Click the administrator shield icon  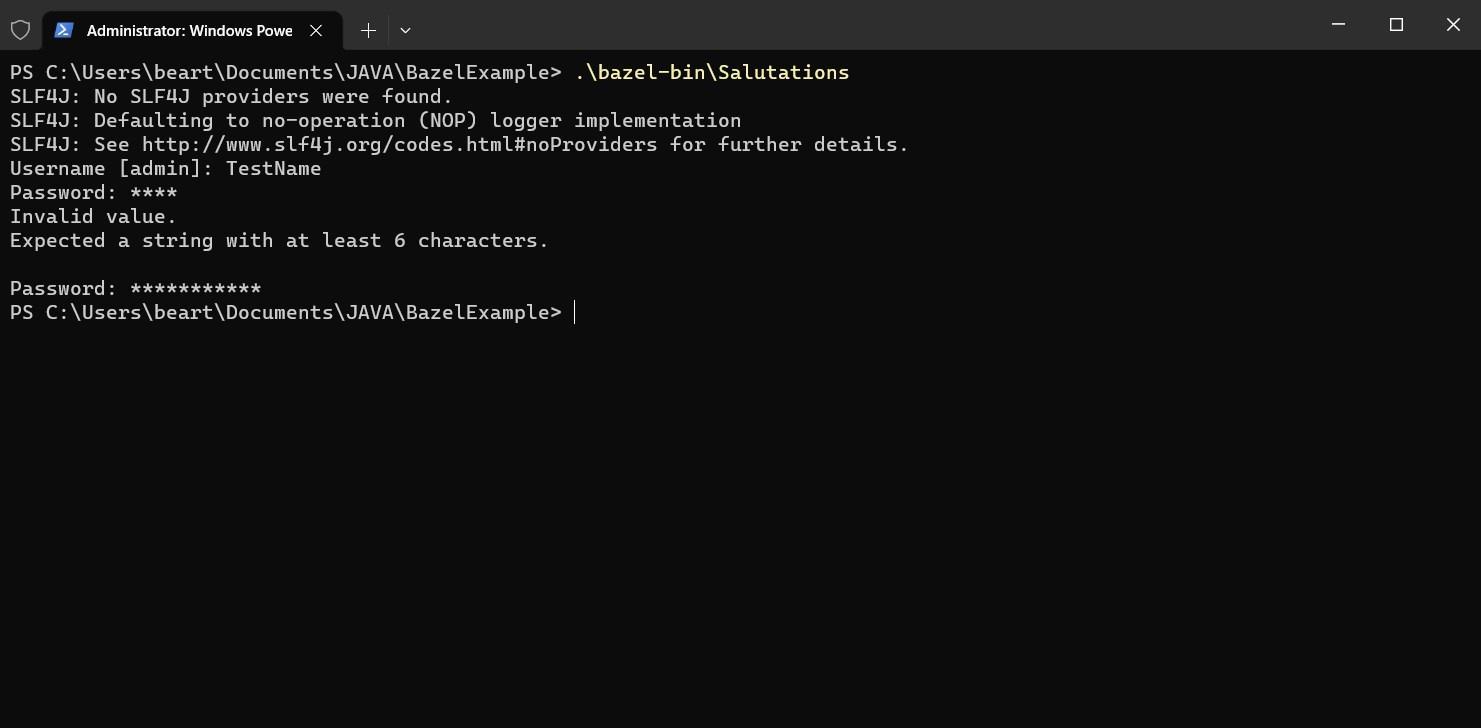[x=20, y=30]
